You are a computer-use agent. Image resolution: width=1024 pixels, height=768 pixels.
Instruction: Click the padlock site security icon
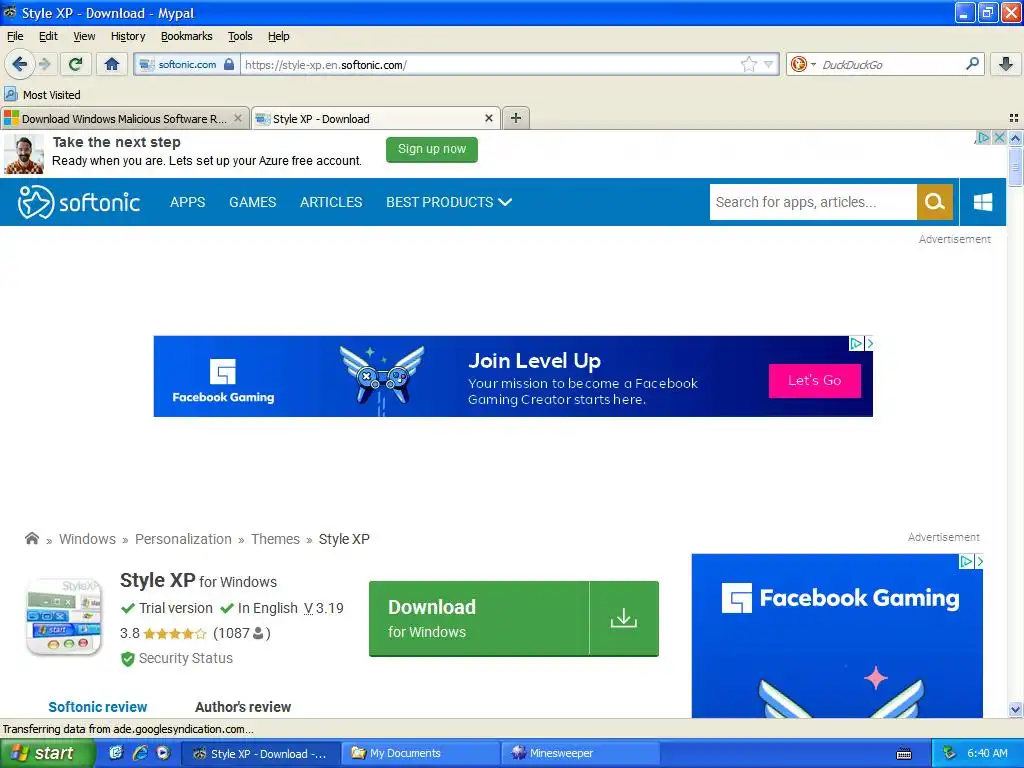pos(229,64)
